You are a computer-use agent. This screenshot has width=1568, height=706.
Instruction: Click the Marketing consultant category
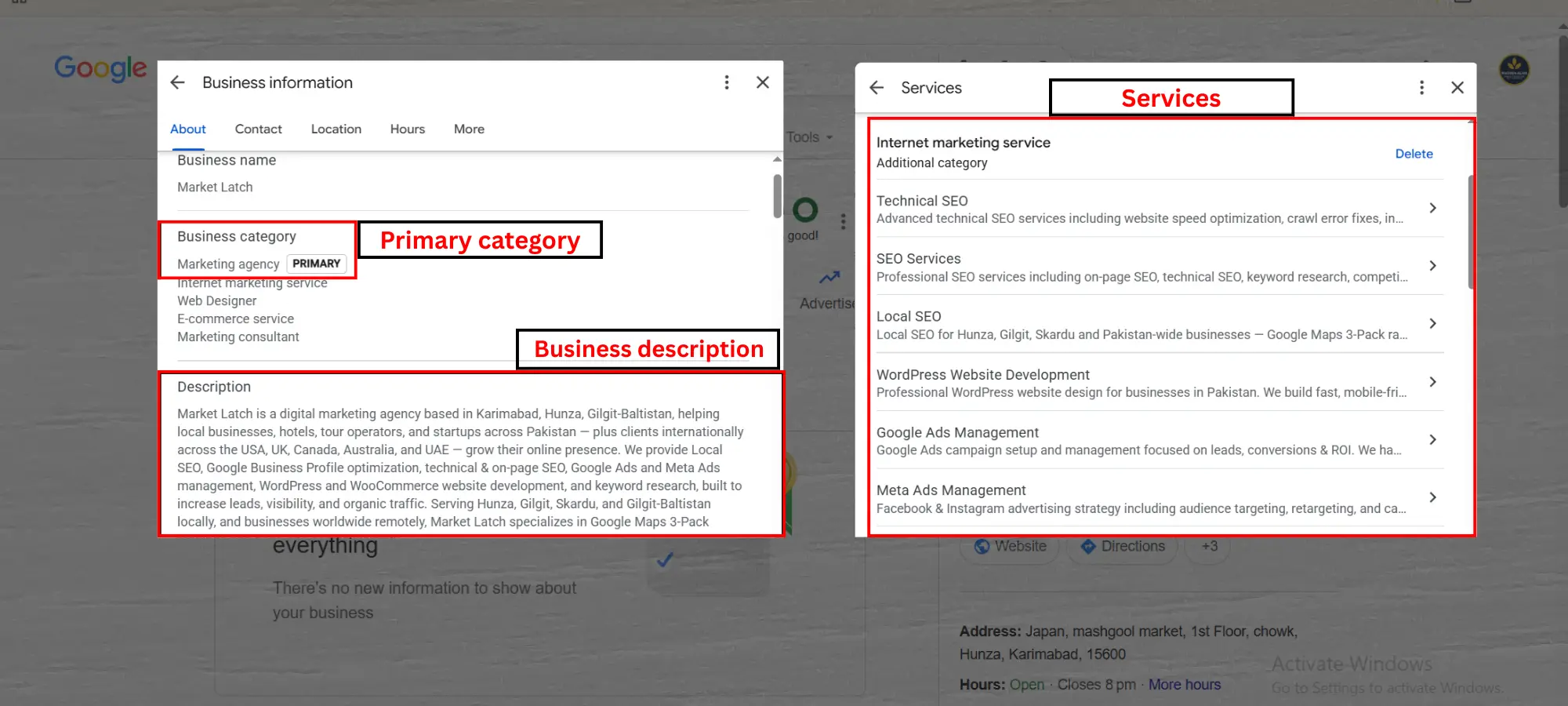(x=238, y=337)
